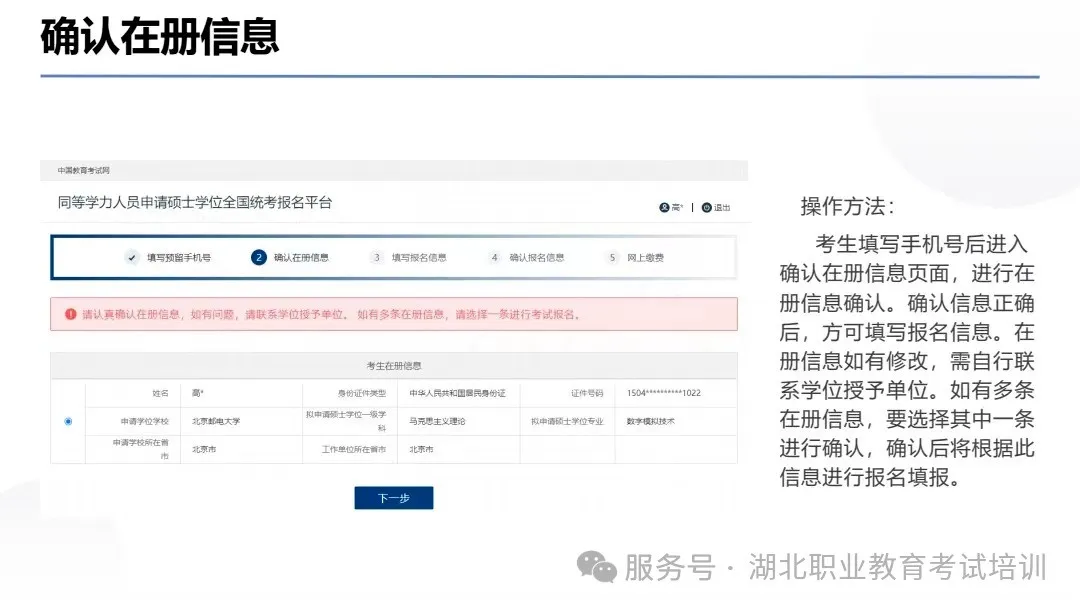Click the 中华人民共和国居民身份证 cell

click(457, 393)
